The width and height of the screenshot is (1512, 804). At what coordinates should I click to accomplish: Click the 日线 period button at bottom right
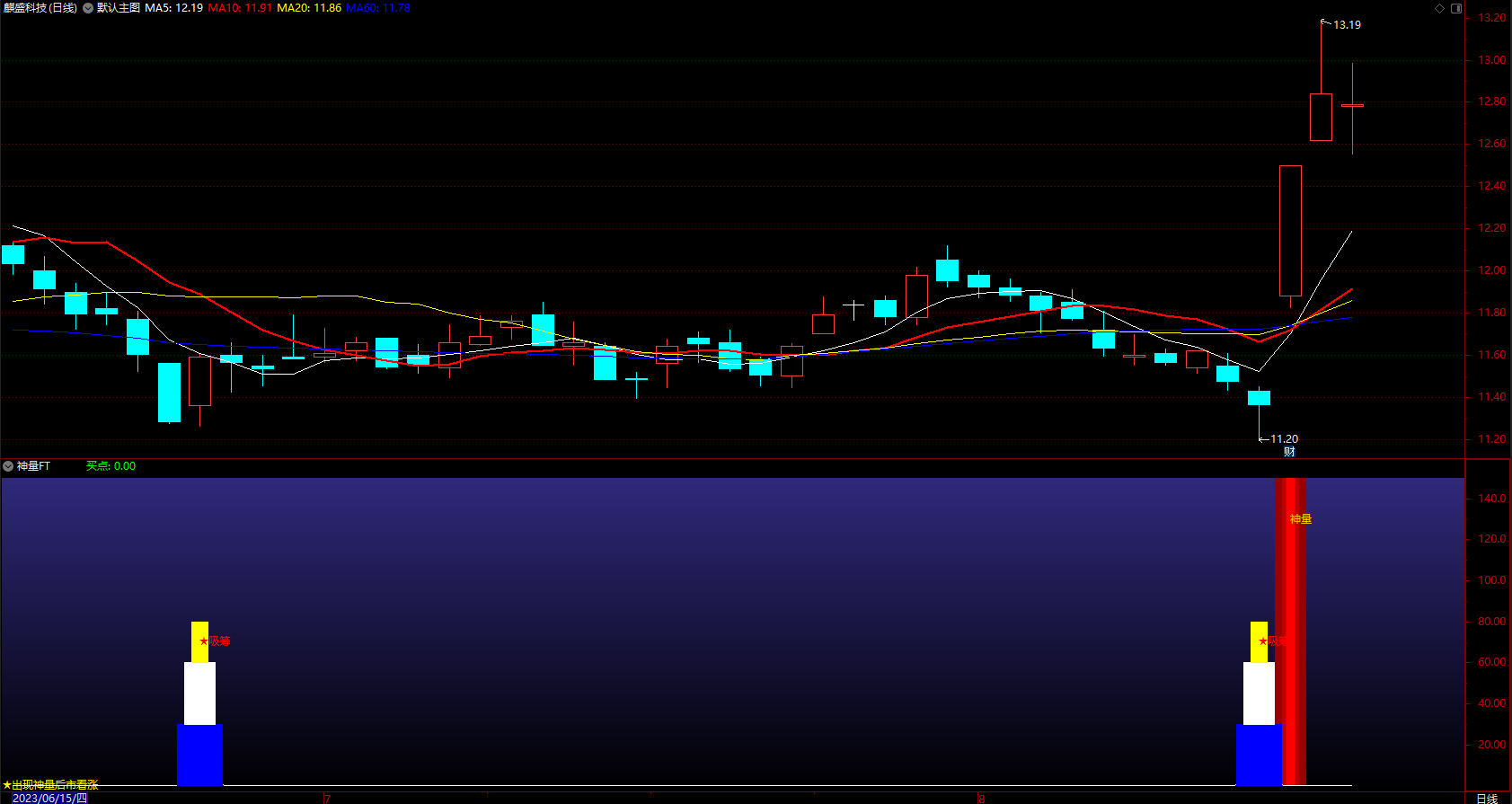pyautogui.click(x=1488, y=798)
